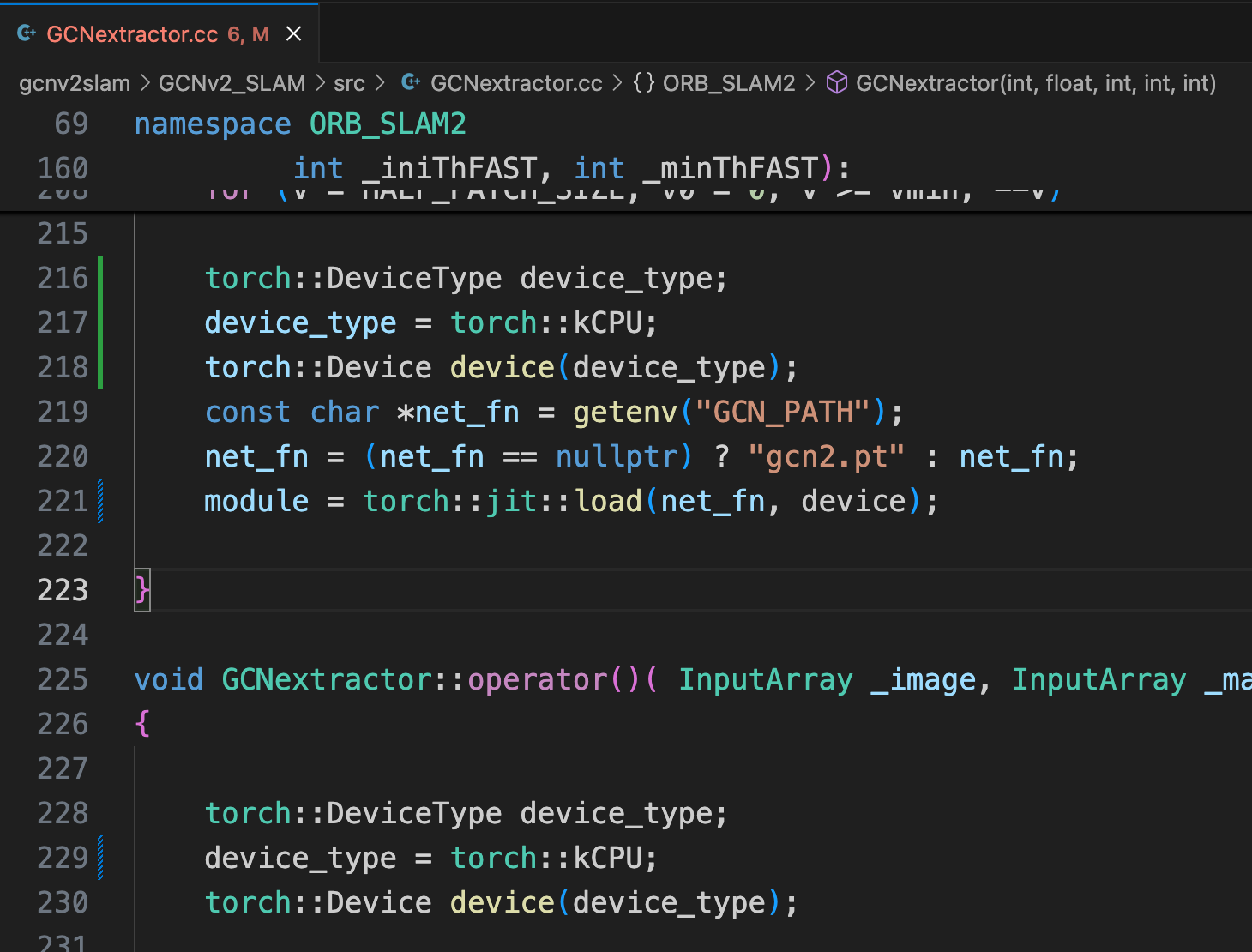Click getenv call on line 219
This screenshot has height=952, width=1252.
coord(626,412)
